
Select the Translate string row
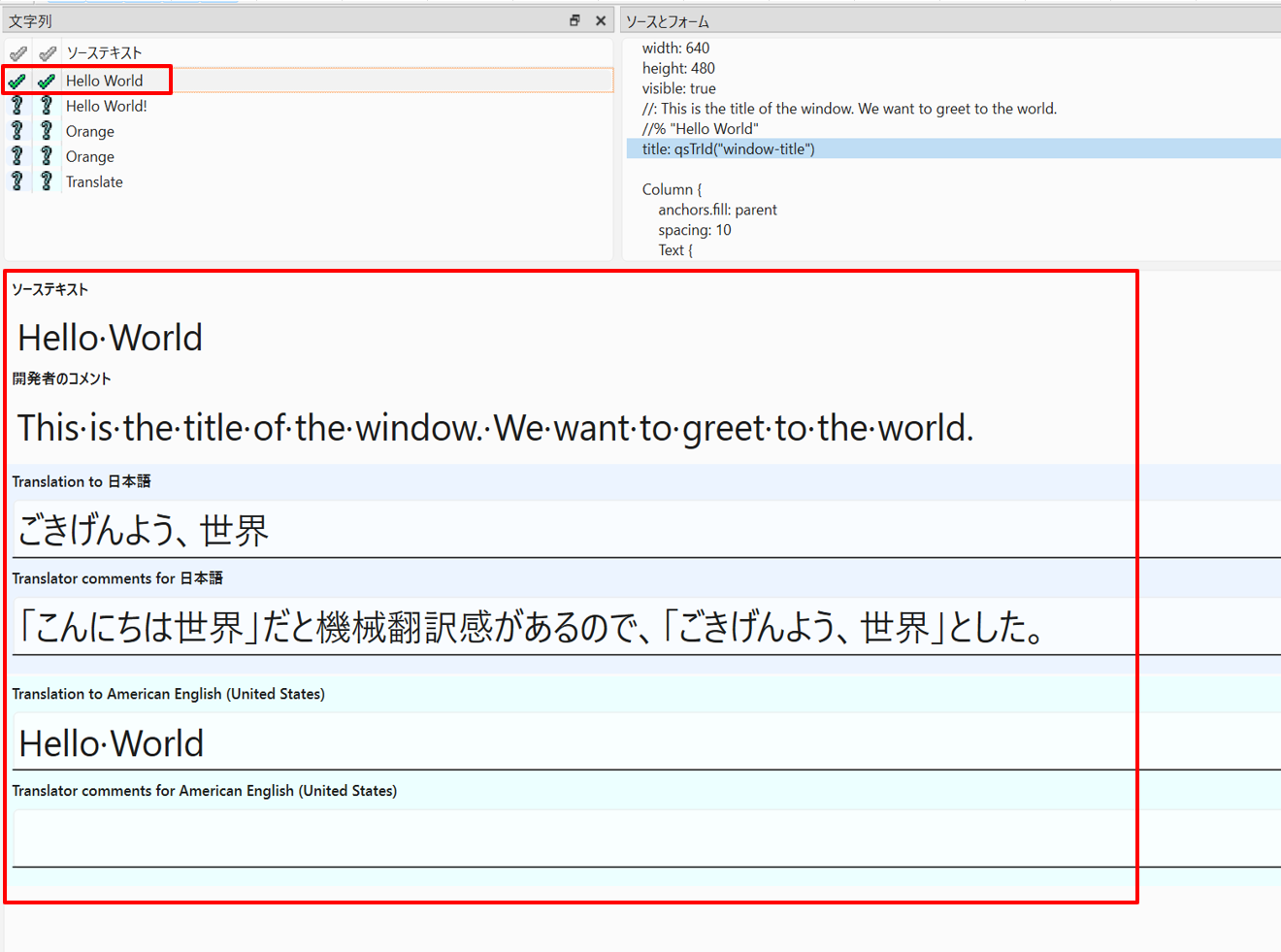(x=94, y=181)
